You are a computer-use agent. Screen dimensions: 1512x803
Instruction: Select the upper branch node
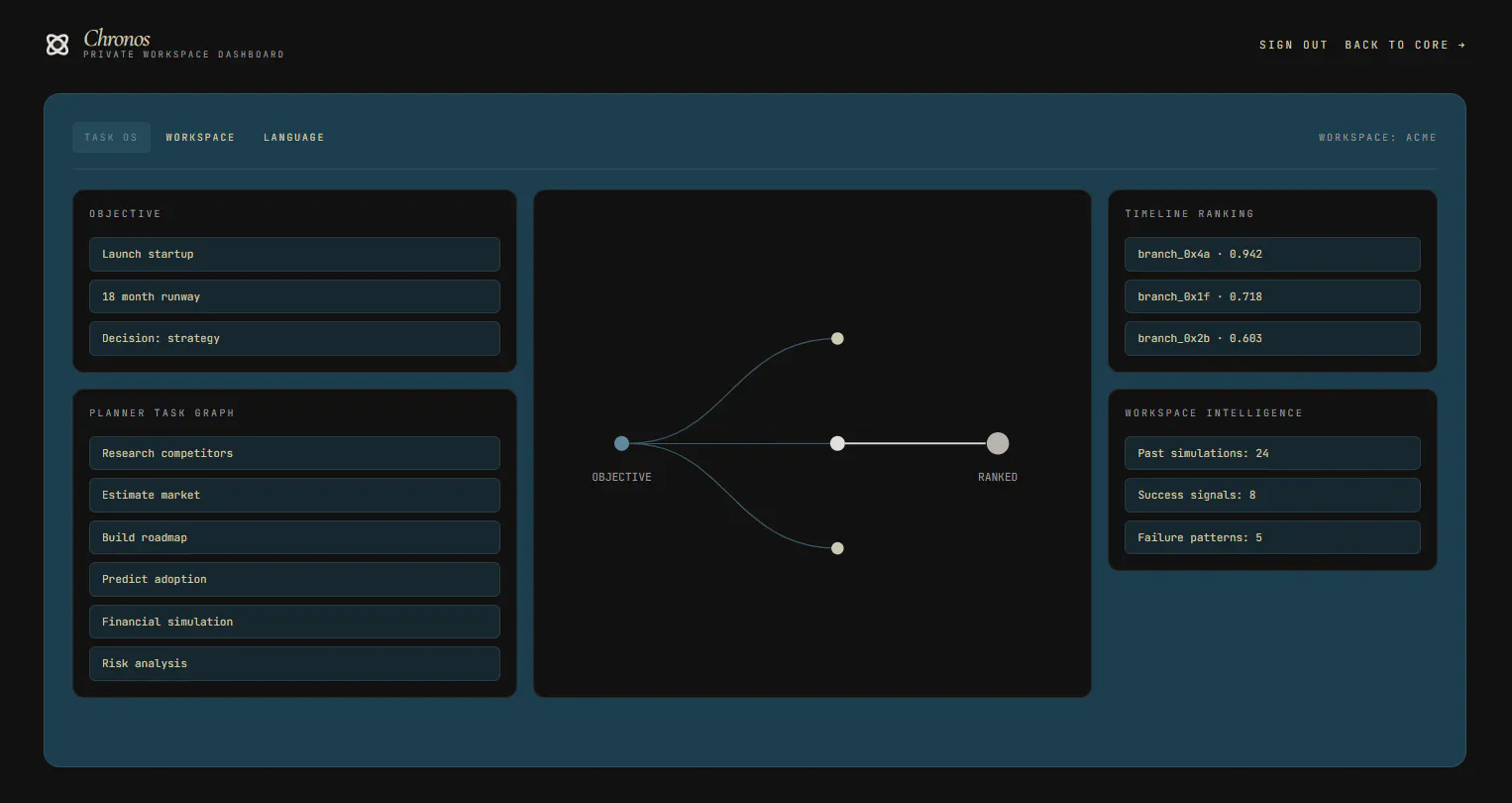(837, 338)
